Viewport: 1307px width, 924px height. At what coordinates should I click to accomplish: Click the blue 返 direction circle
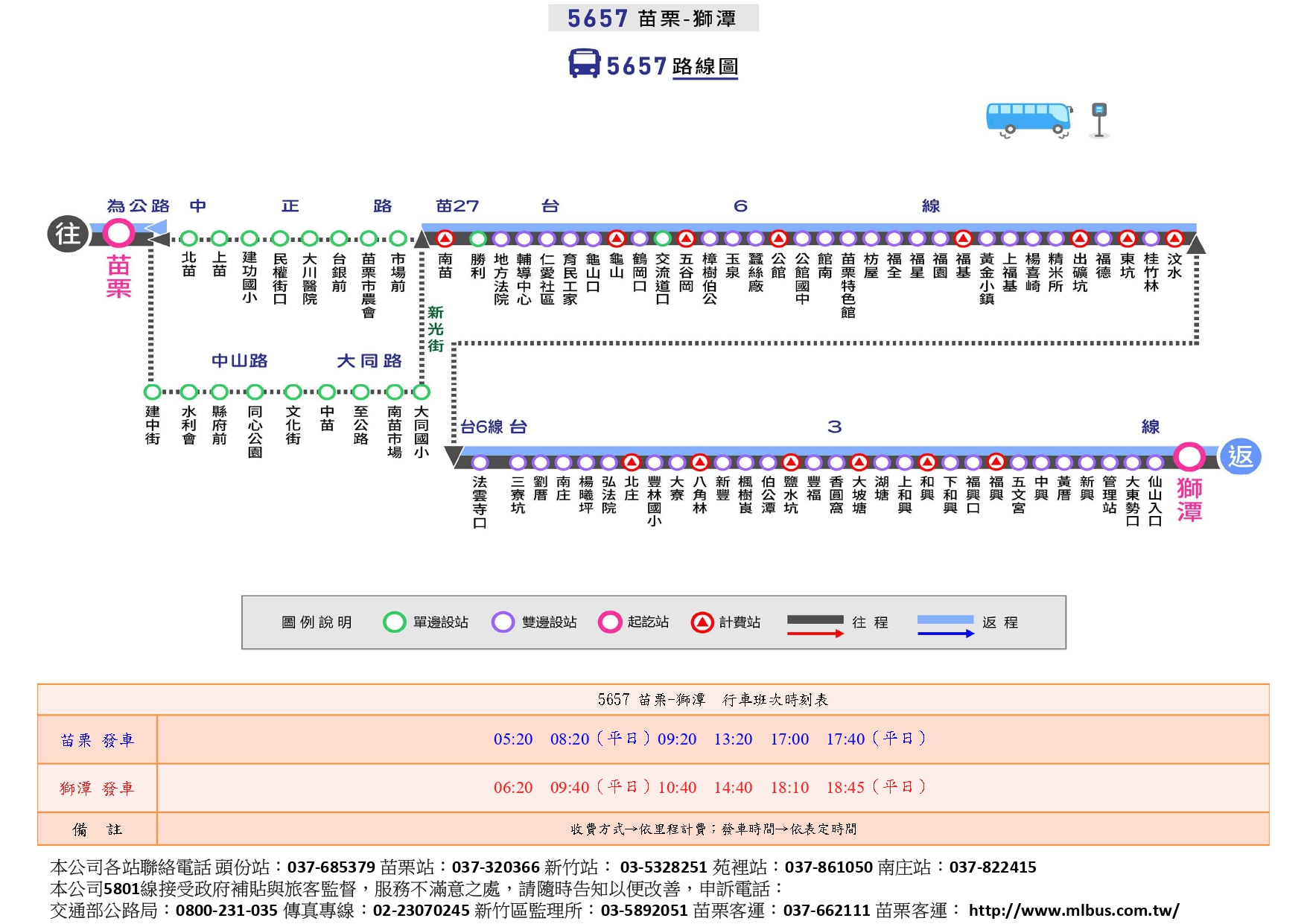click(1240, 456)
